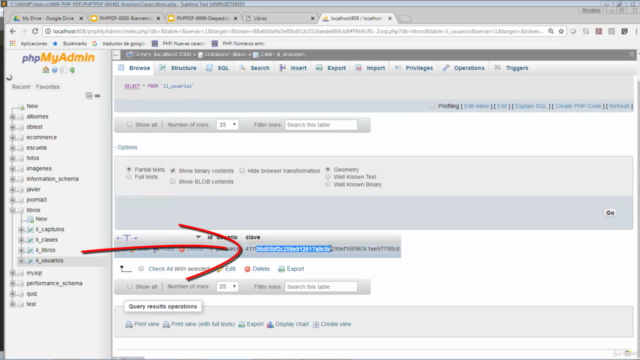Screen dimensions: 640x360
Task: Check the bottom Show all checkbox
Action: point(129,287)
